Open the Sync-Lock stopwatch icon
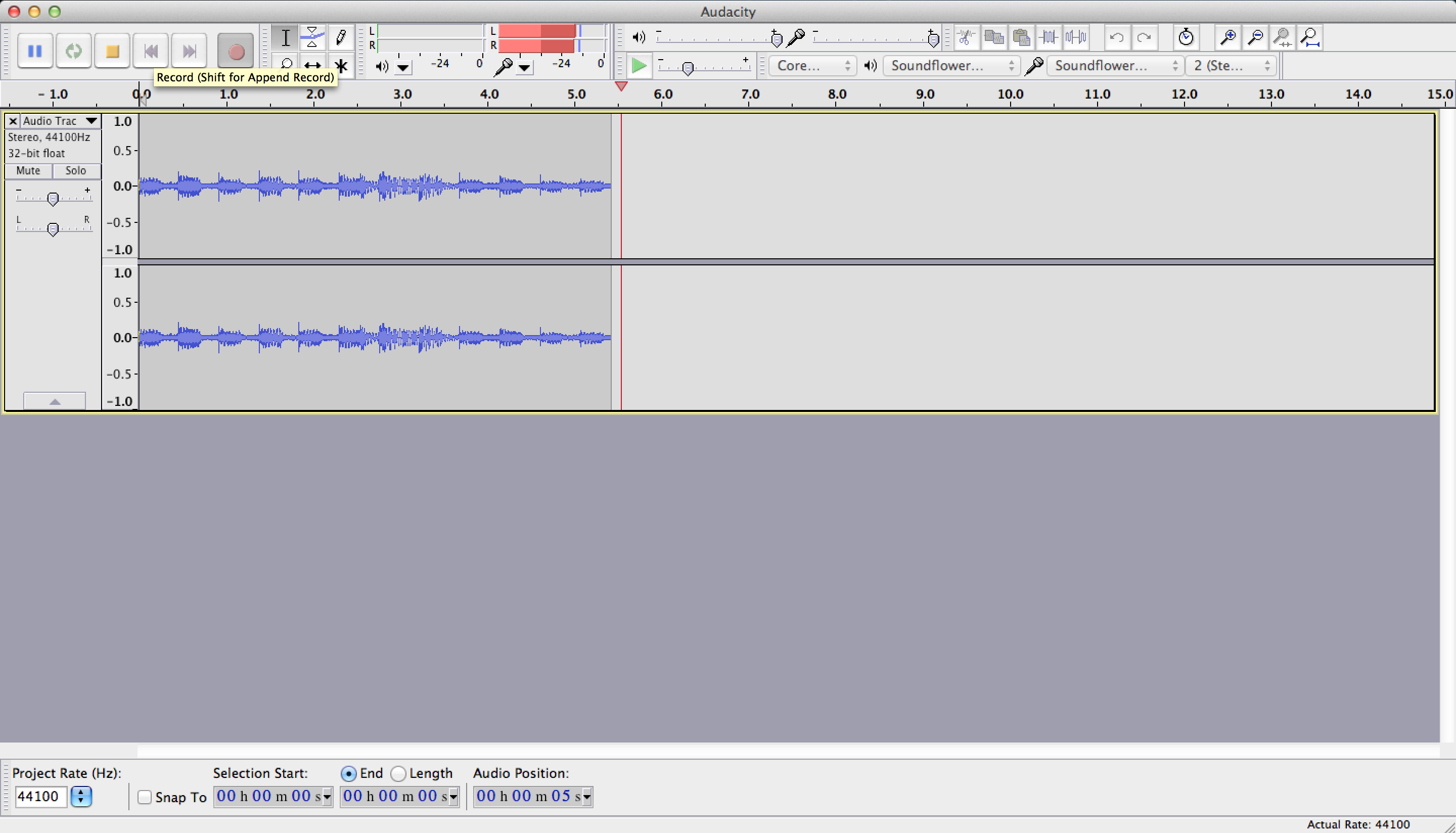This screenshot has width=1456, height=833. tap(1186, 38)
